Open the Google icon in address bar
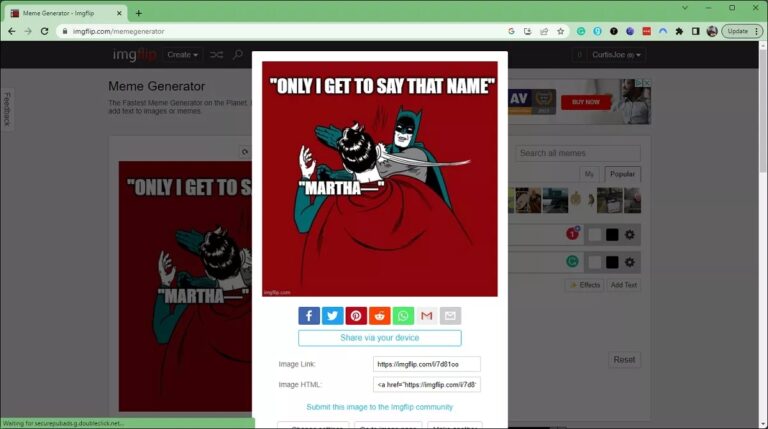This screenshot has height=429, width=768. [x=511, y=31]
